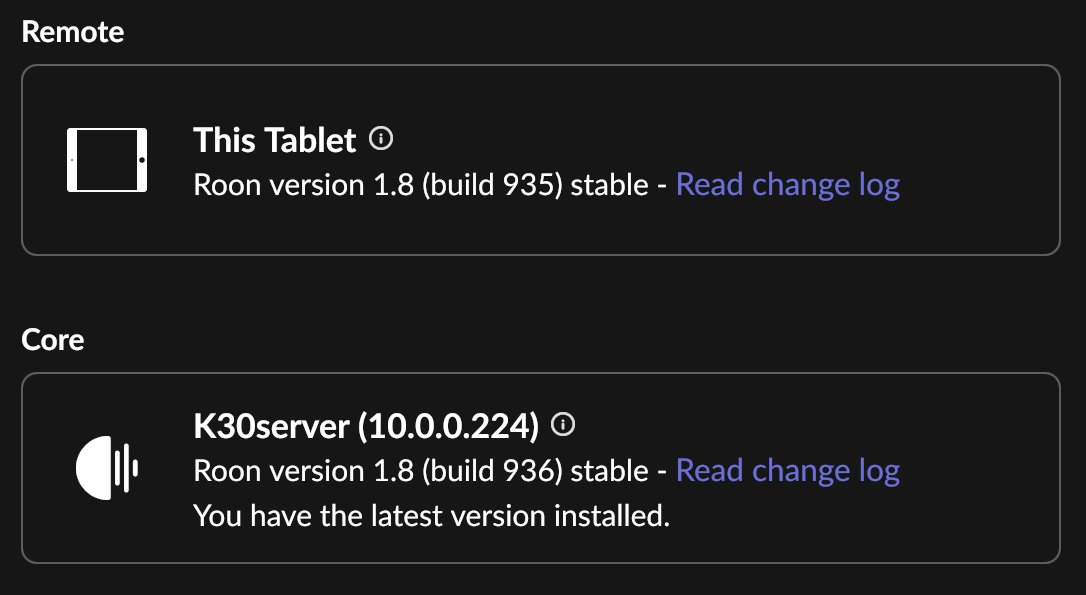Open the Core's Read change log link
Screen dimensions: 1086x595
pos(788,470)
